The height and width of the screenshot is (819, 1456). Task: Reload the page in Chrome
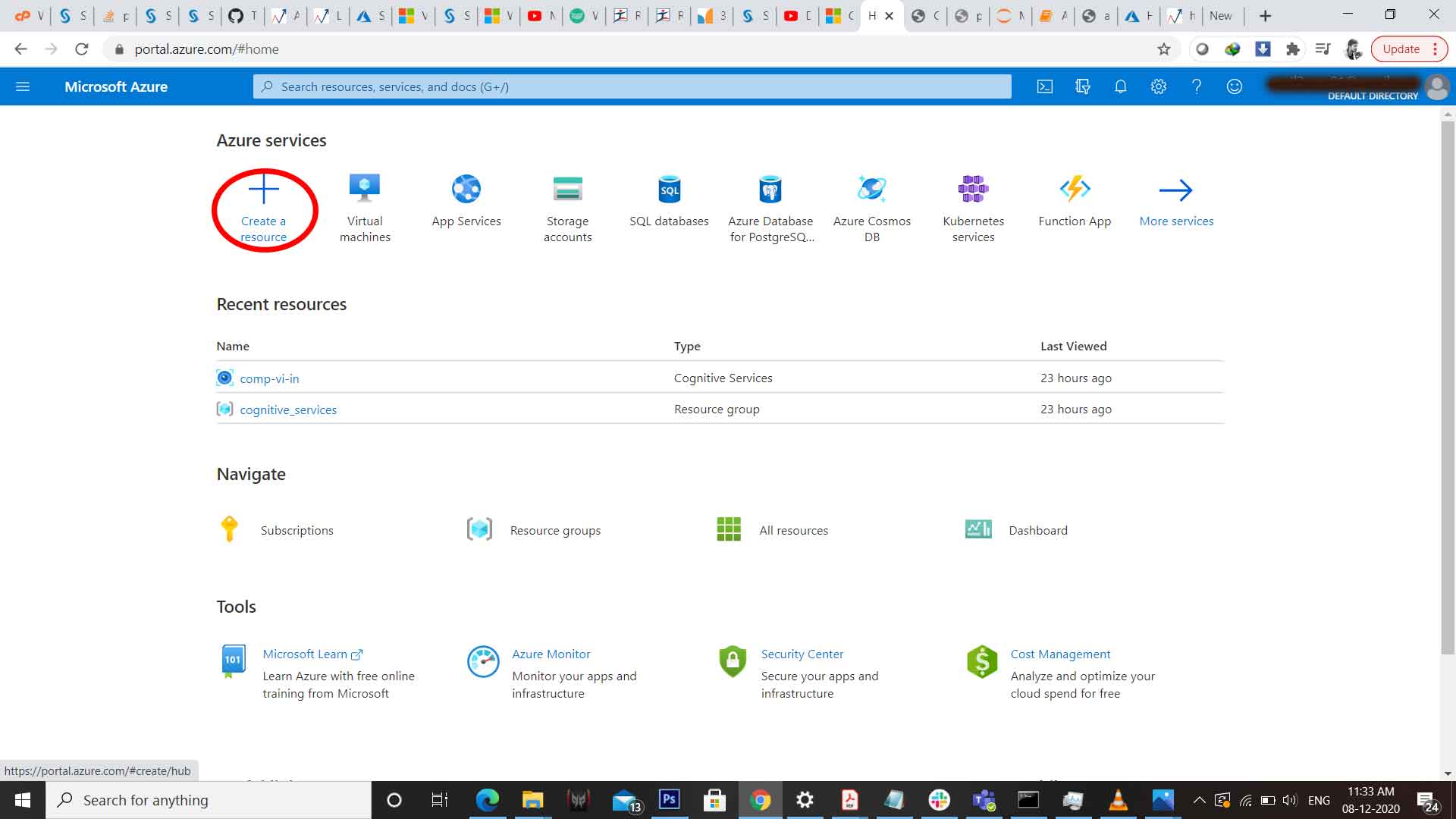click(x=82, y=49)
